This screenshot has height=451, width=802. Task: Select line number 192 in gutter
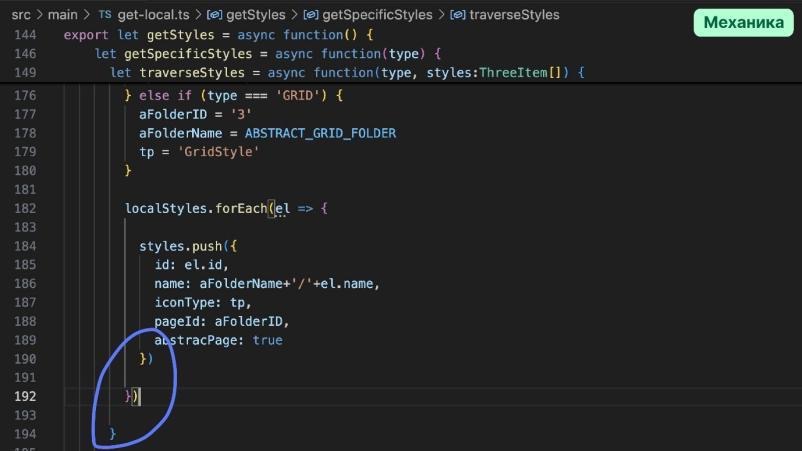25,396
